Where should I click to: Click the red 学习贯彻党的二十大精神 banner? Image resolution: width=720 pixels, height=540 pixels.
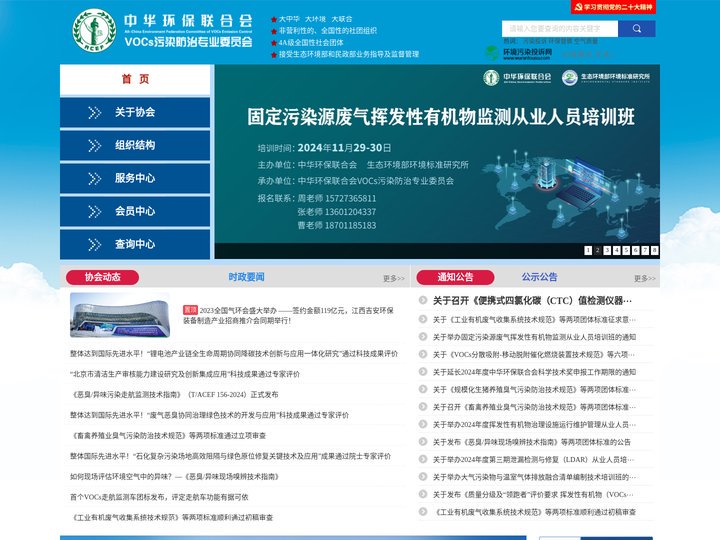613,7
